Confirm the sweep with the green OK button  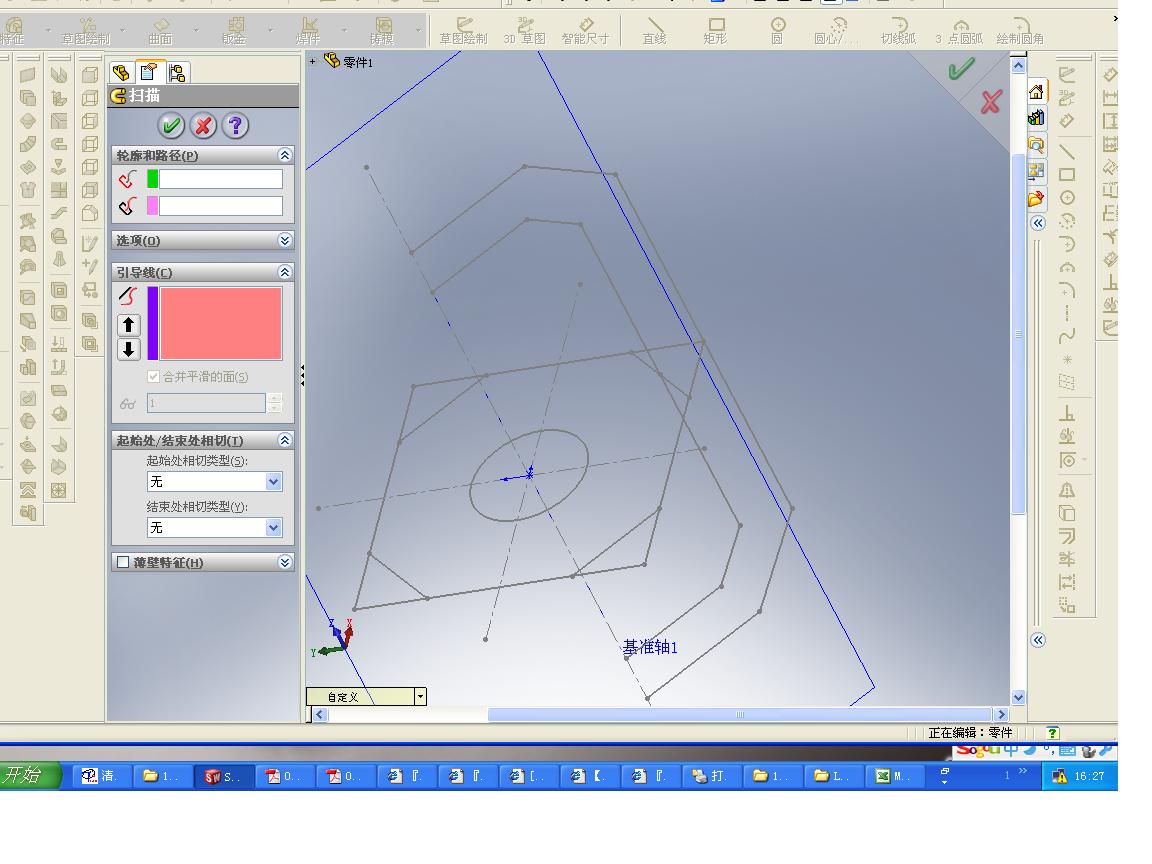(171, 126)
